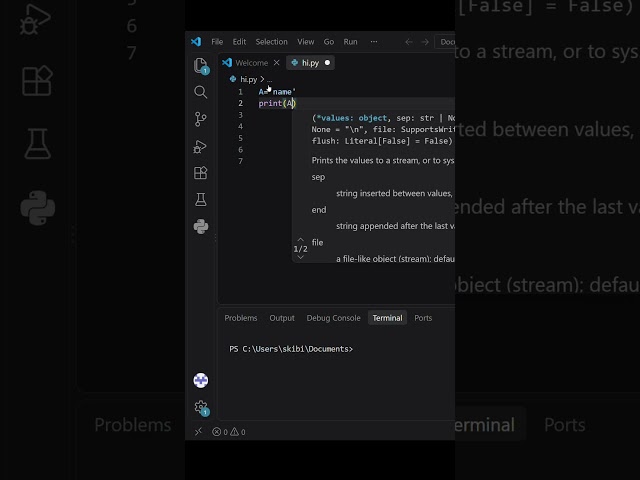This screenshot has height=480, width=640.
Task: Open the Testing flask view
Action: click(200, 200)
